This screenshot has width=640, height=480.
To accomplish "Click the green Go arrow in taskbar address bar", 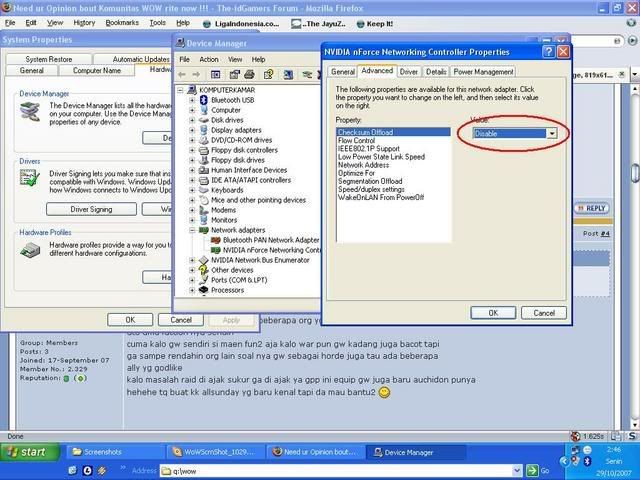I will pos(532,471).
